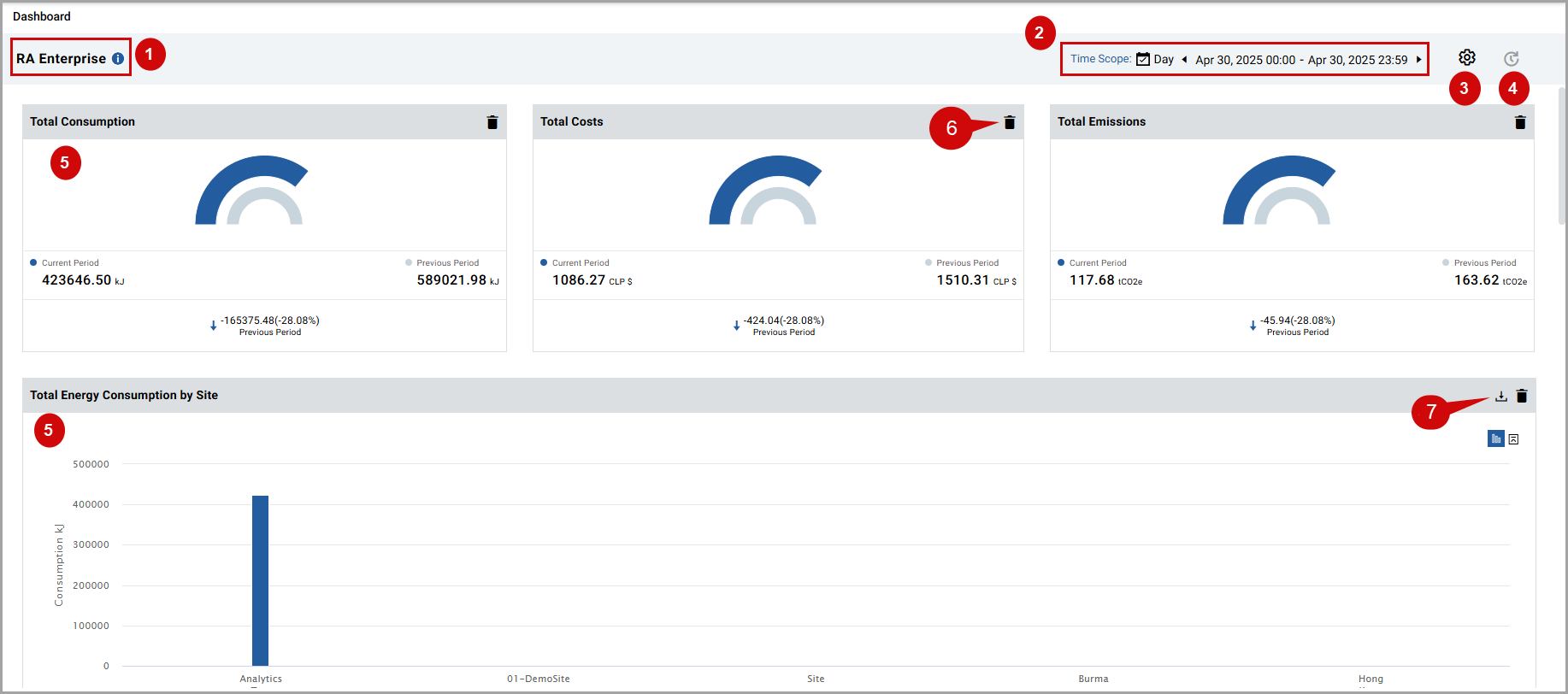Delete the Total Costs widget

pyautogui.click(x=1010, y=122)
